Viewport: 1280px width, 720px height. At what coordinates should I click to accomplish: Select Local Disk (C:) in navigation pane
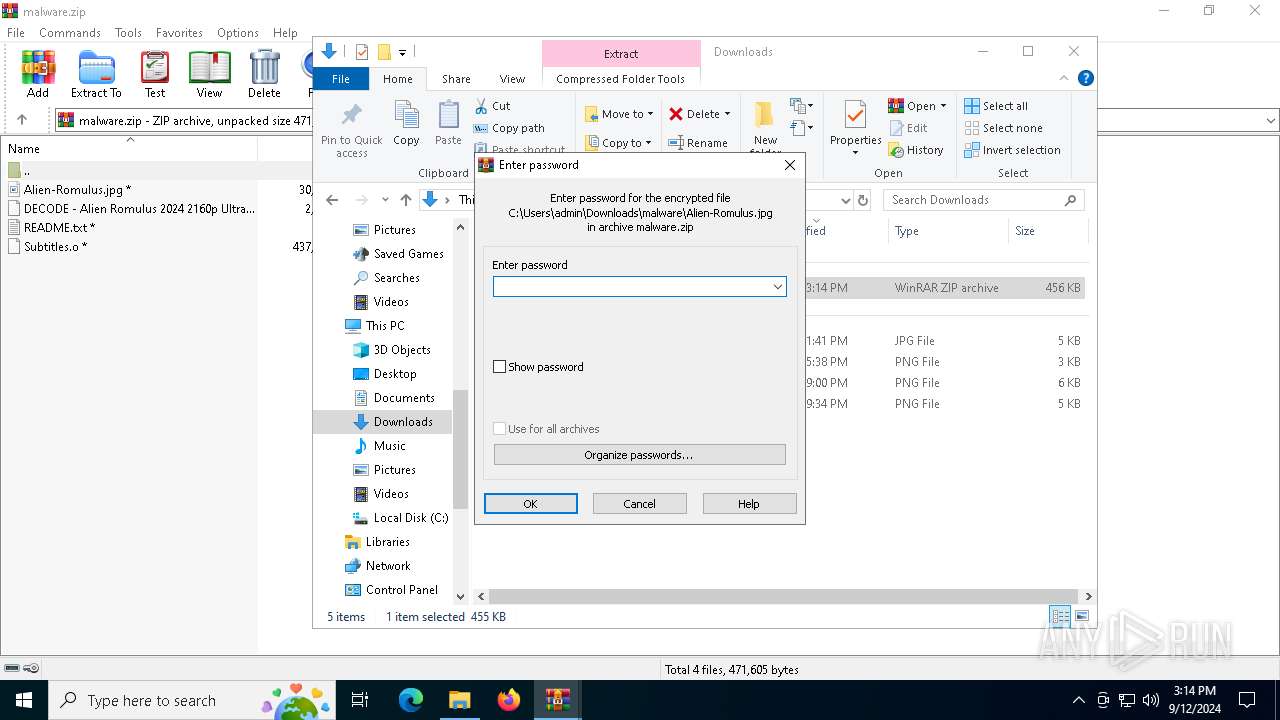coord(400,518)
